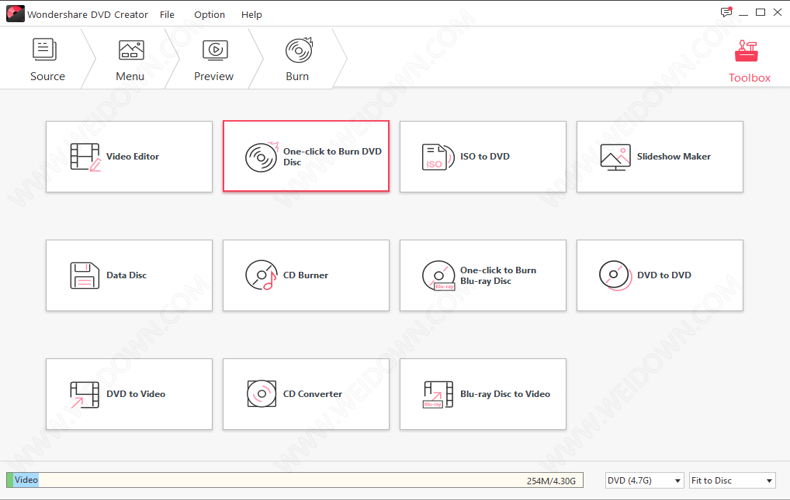Open the Video Editor tool
Viewport: 790px width, 500px height.
(x=129, y=157)
